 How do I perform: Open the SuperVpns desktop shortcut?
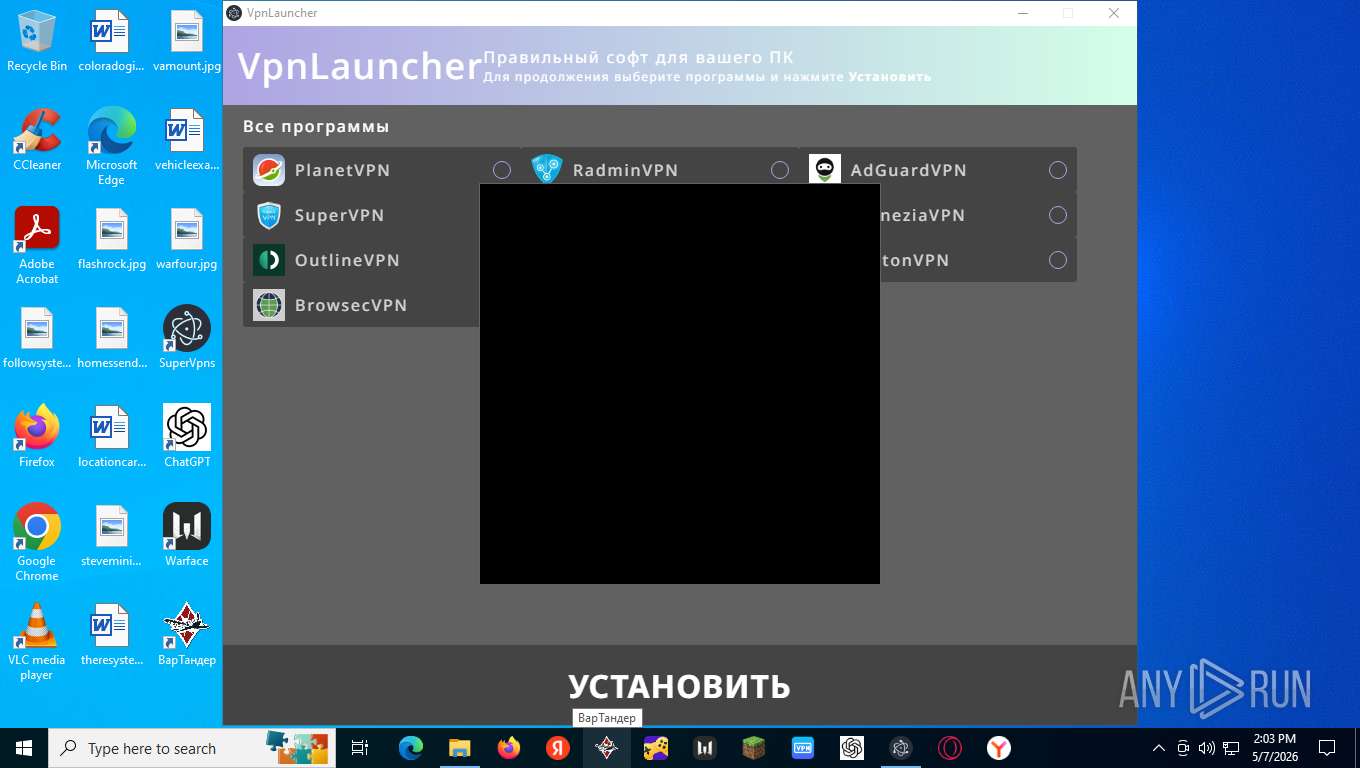click(187, 338)
